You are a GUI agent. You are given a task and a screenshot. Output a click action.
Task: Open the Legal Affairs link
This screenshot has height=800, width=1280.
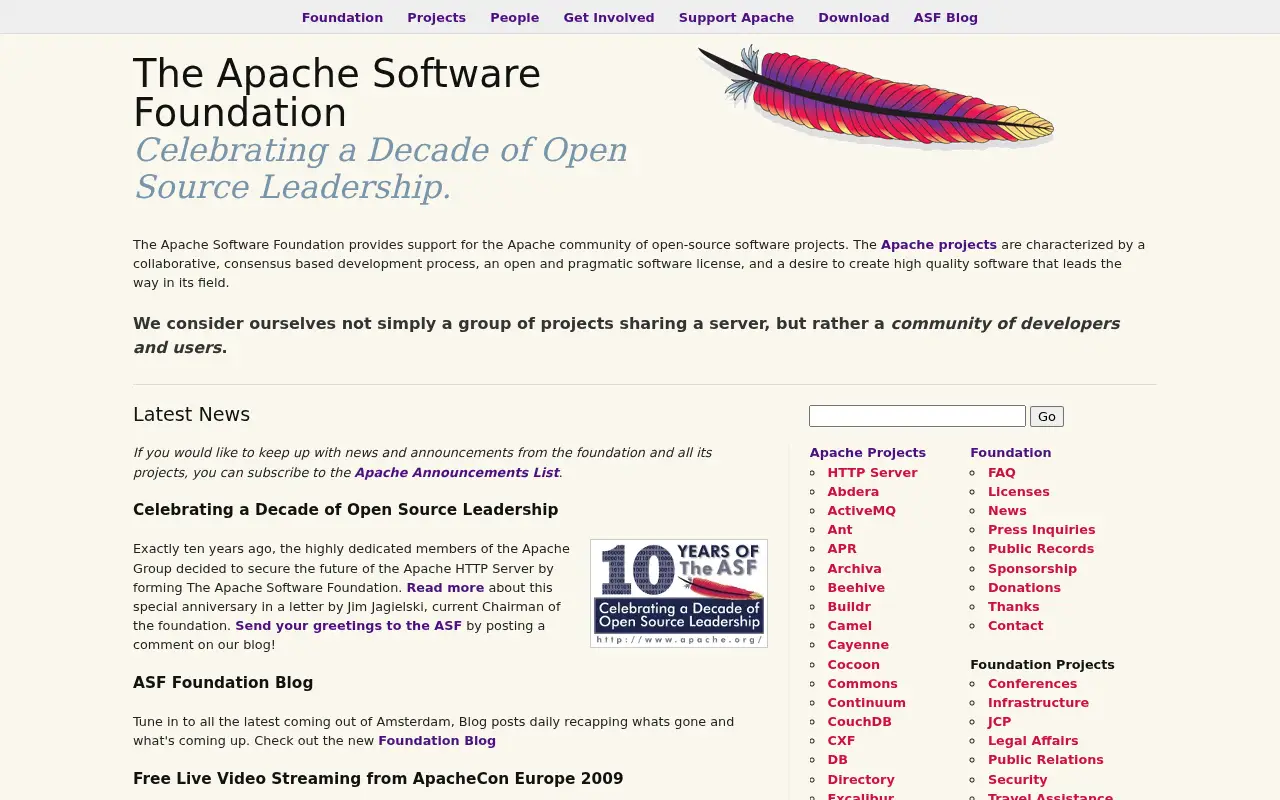point(1033,740)
